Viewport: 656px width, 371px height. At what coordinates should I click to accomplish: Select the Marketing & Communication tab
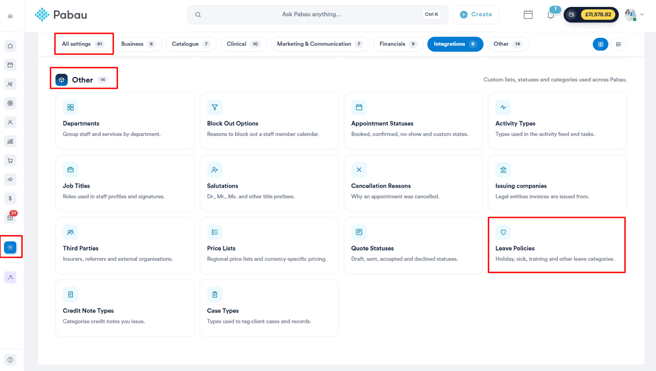320,44
